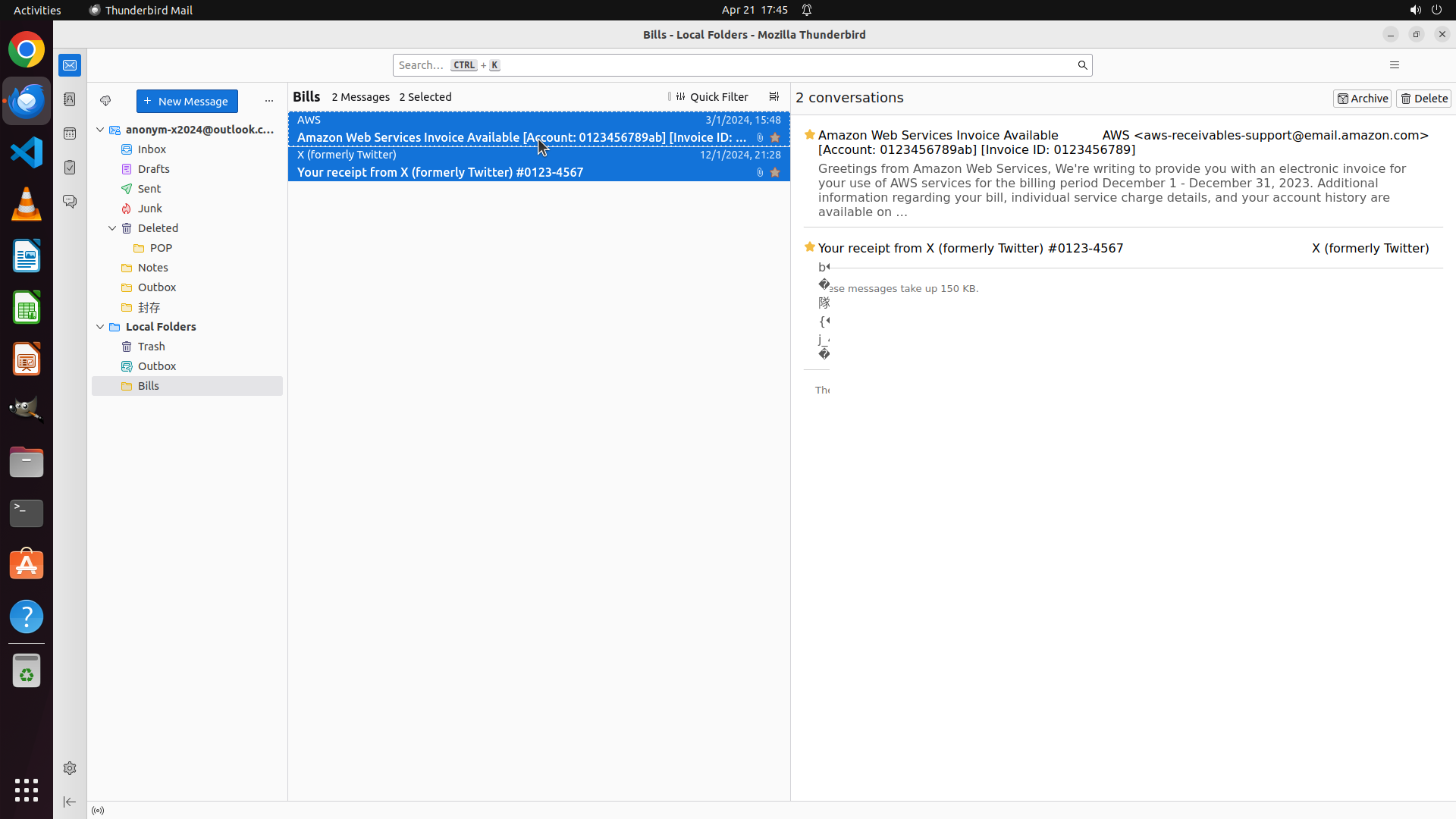
Task: Open message list display options icon
Action: coord(773,97)
